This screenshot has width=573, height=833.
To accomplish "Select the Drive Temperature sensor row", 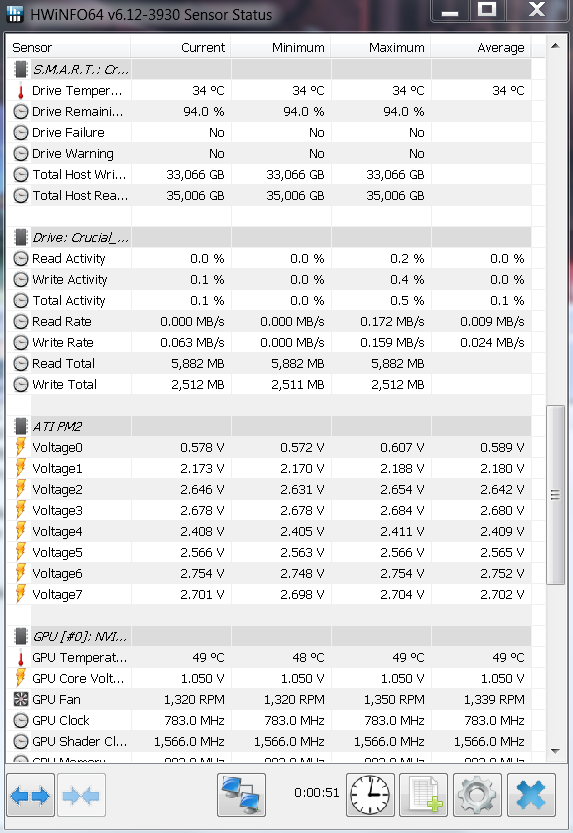I will pos(269,90).
